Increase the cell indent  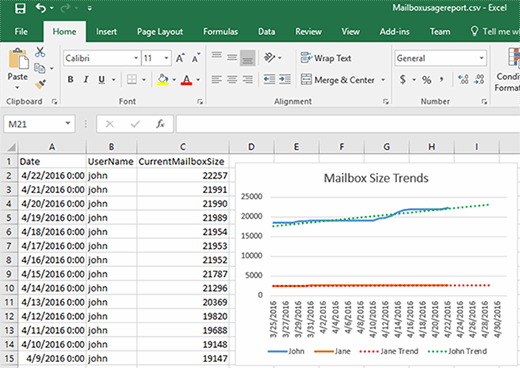285,79
